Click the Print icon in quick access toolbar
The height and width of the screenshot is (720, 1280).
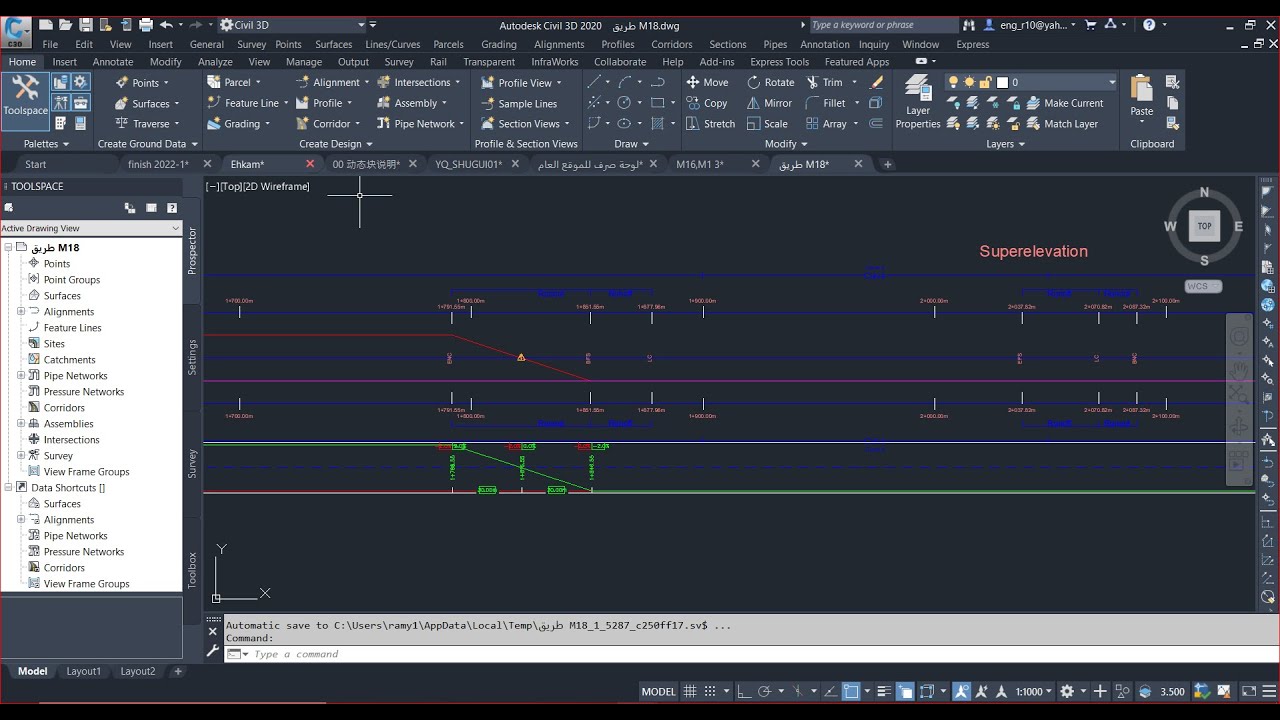coord(146,25)
